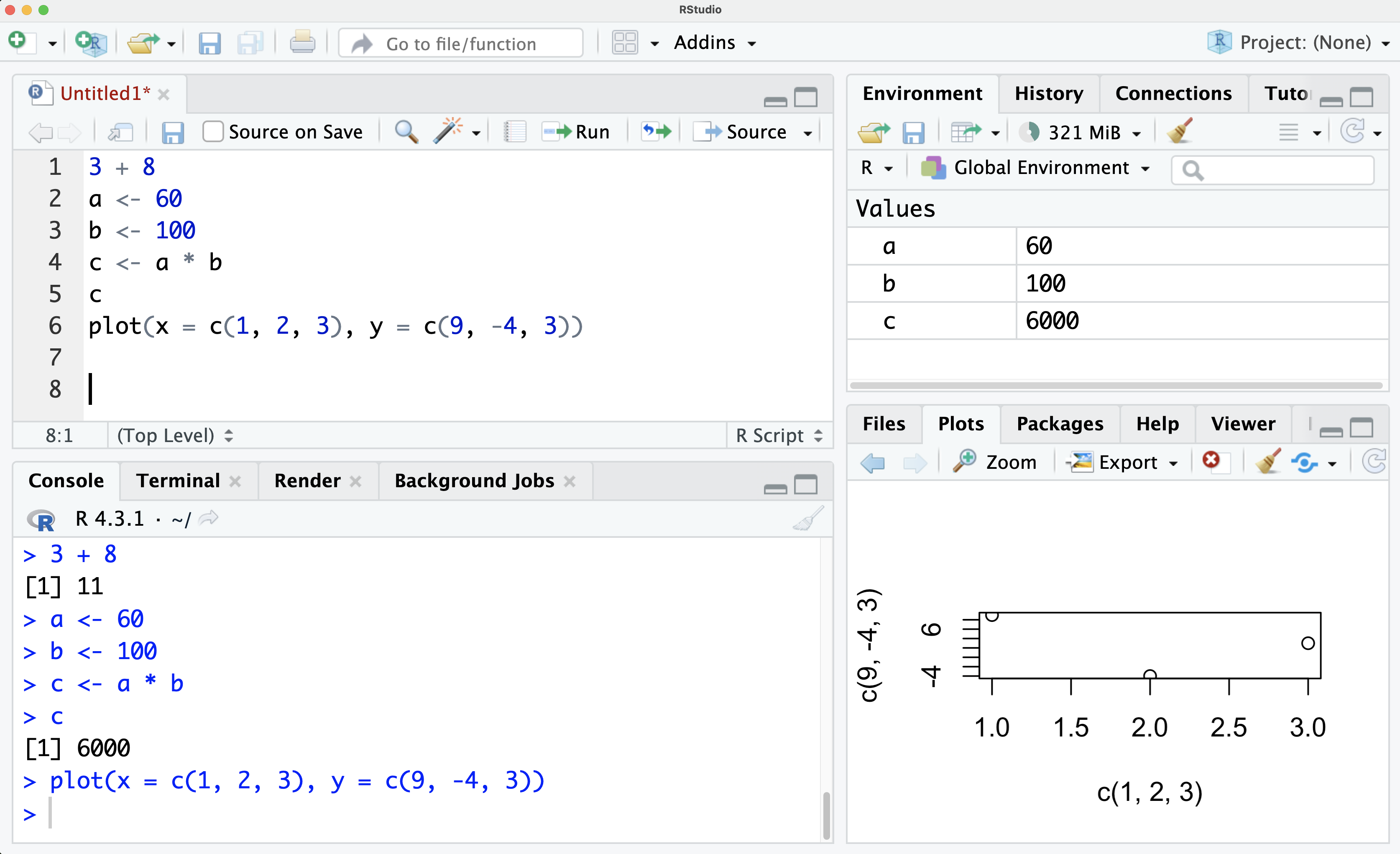Open recent files dropdown arrow
Viewport: 1400px width, 854px height.
[x=171, y=44]
